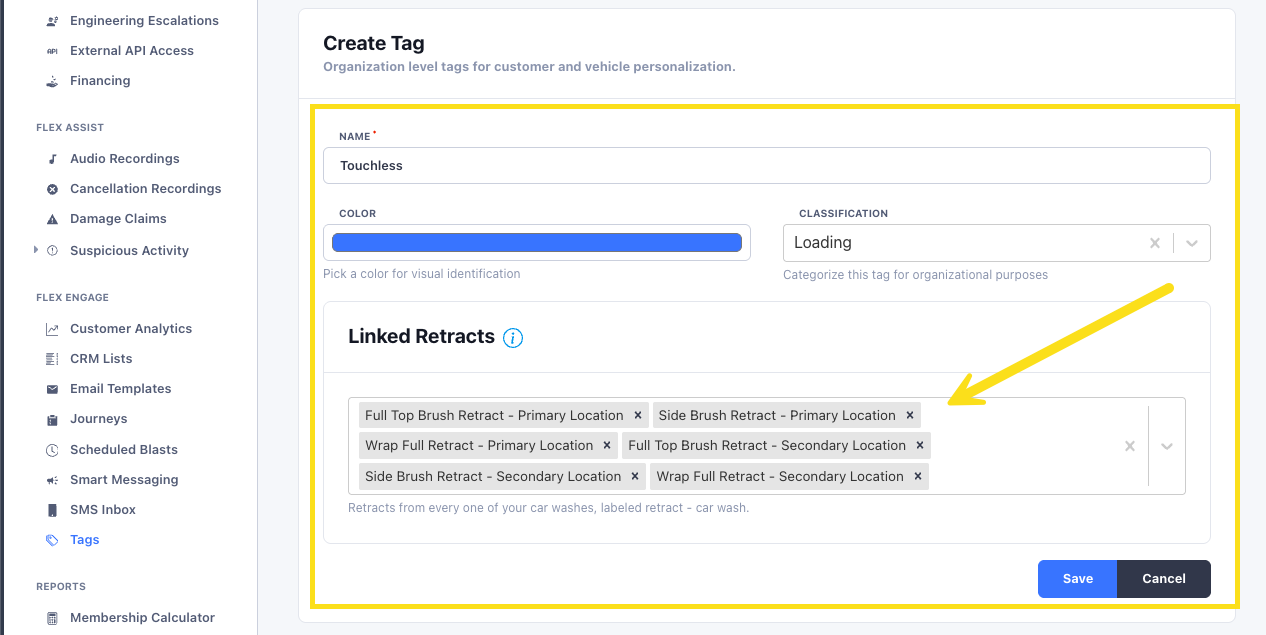Remove Side Brush Retract - Secondary Location chip
The width and height of the screenshot is (1266, 635).
(x=636, y=476)
